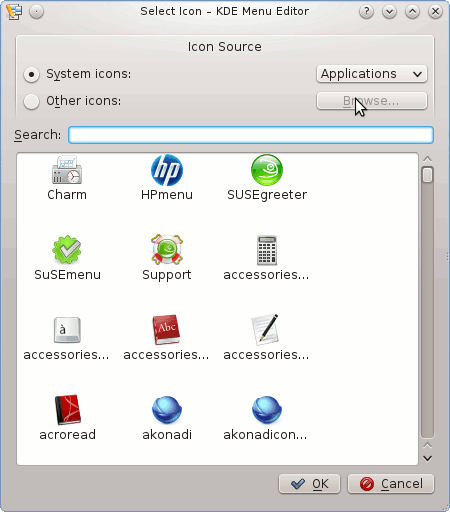Click the scrollbar up arrow at top

(x=427, y=159)
